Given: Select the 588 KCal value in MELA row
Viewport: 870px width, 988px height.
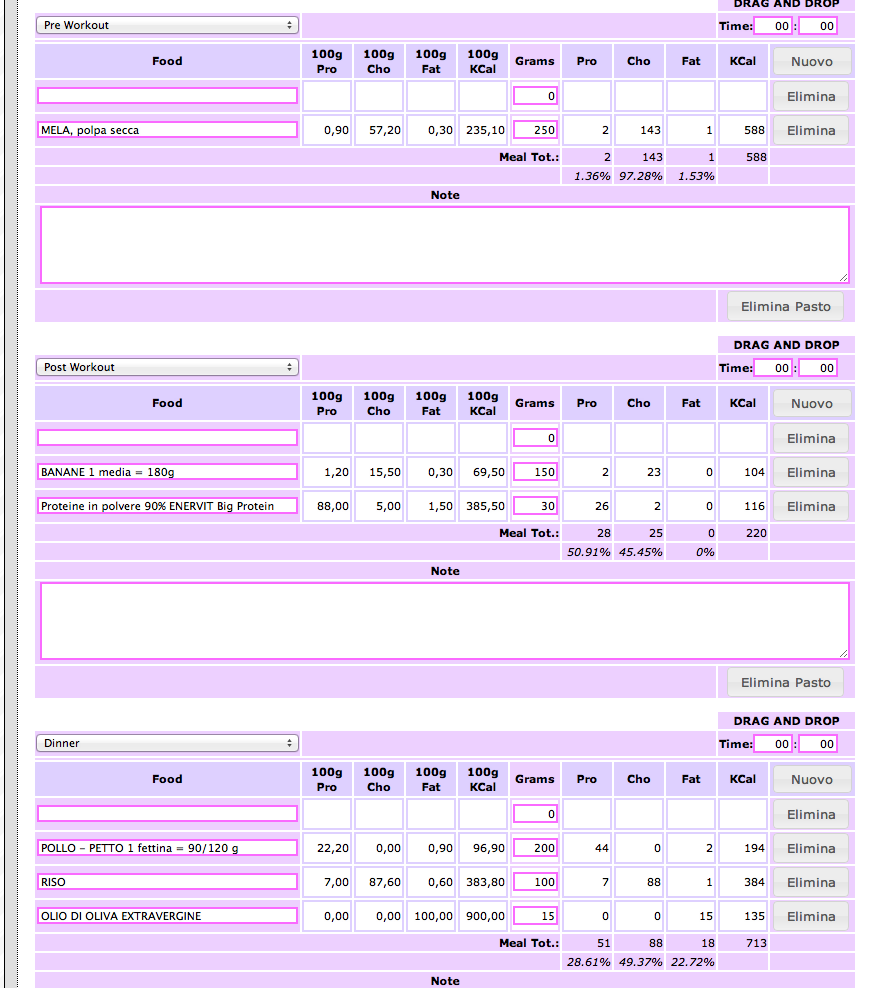Looking at the screenshot, I should pos(754,130).
